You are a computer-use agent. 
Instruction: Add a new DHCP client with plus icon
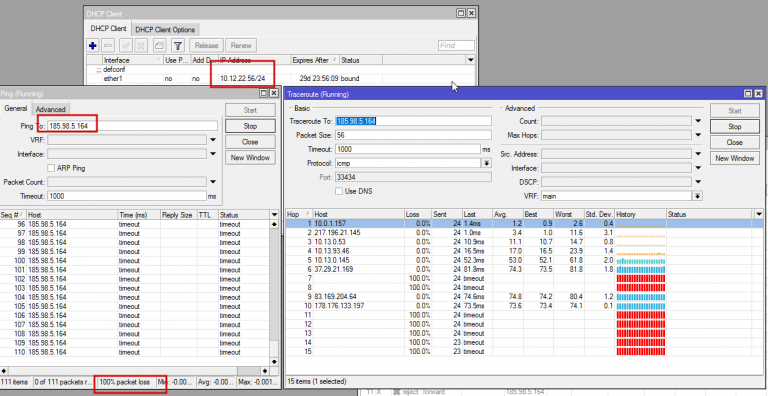[x=93, y=46]
